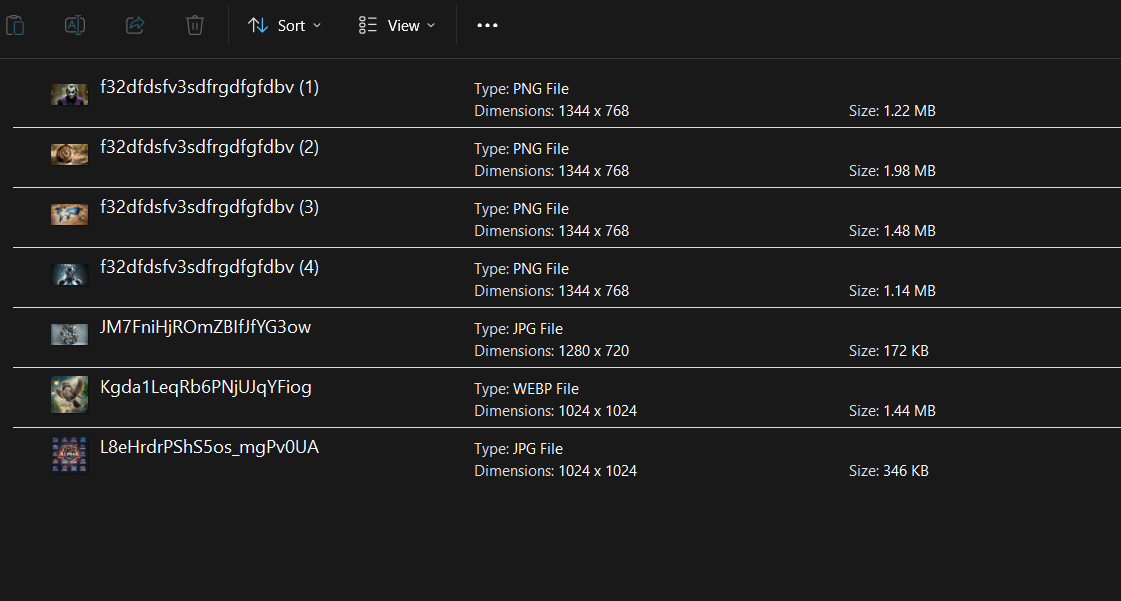Viewport: 1121px width, 601px height.
Task: Click the Rename icon in toolbar
Action: pos(75,26)
